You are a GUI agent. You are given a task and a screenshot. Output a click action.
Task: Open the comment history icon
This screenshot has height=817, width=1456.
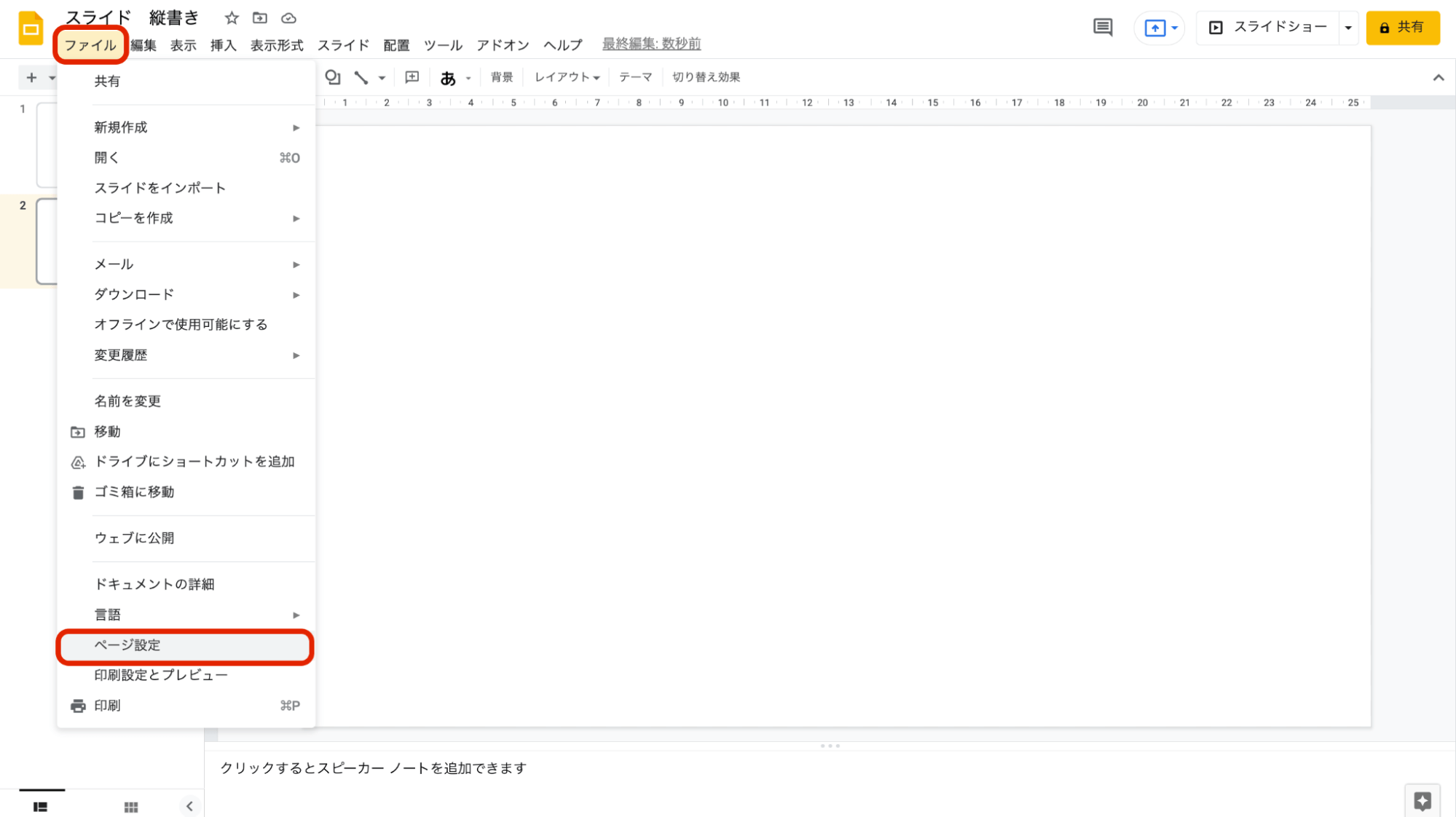click(1103, 28)
